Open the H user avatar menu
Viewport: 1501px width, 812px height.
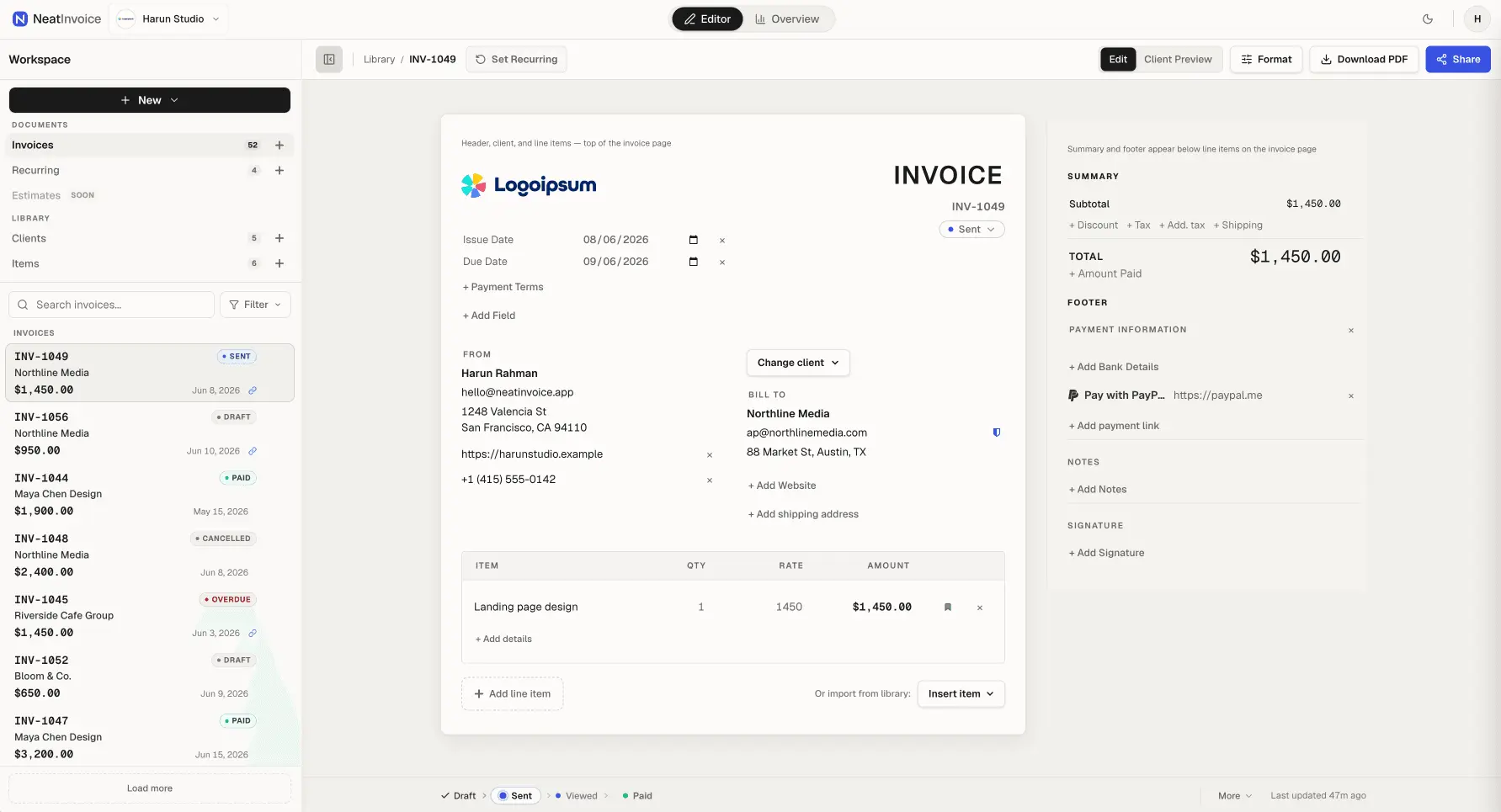(x=1477, y=19)
